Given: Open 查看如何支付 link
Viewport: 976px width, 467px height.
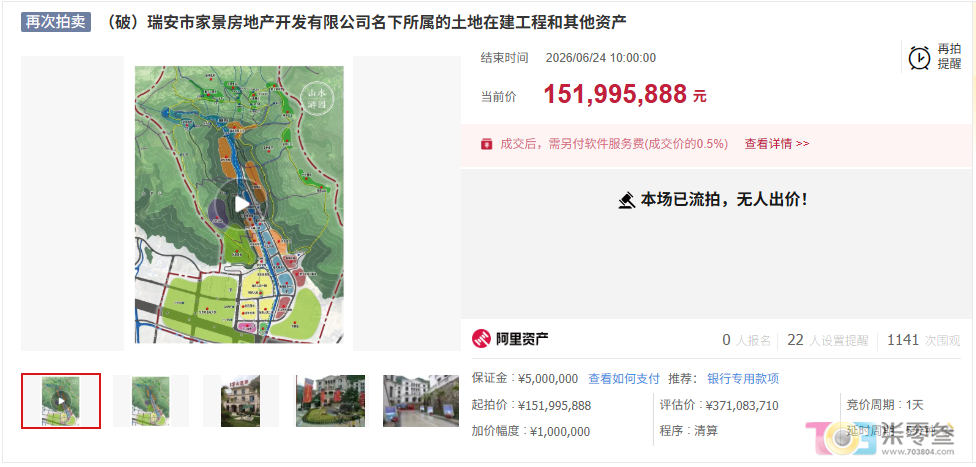Looking at the screenshot, I should [624, 379].
